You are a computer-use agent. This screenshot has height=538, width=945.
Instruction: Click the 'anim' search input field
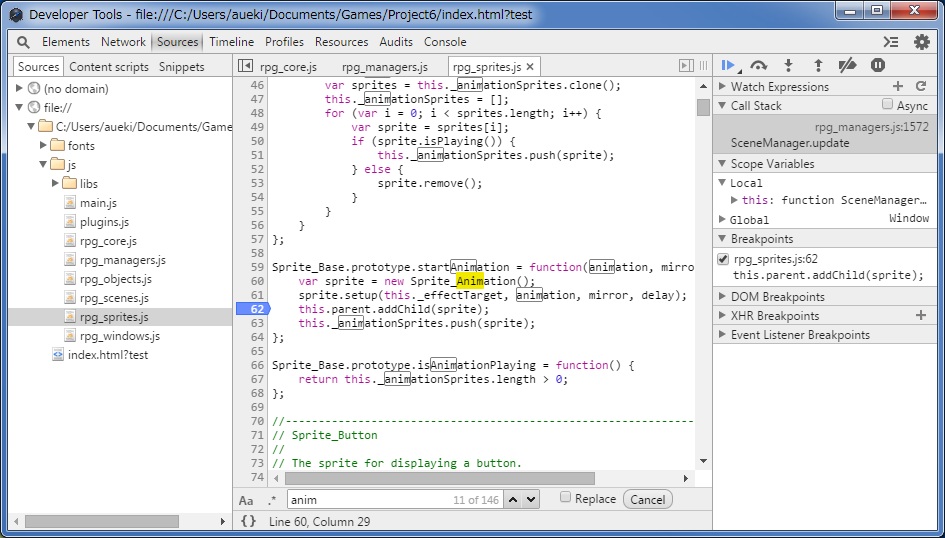(365, 499)
